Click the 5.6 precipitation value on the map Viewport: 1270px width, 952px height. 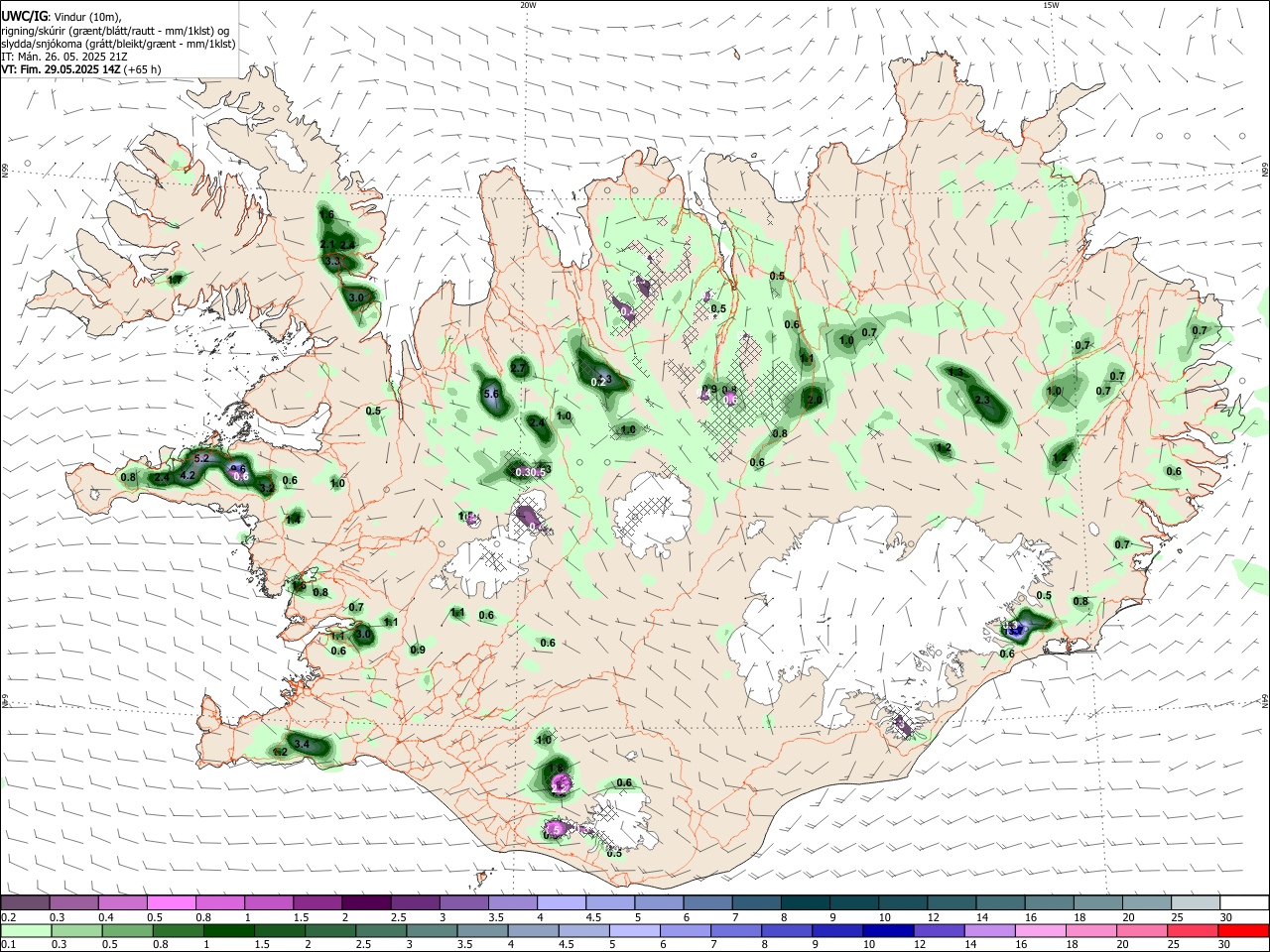[491, 394]
